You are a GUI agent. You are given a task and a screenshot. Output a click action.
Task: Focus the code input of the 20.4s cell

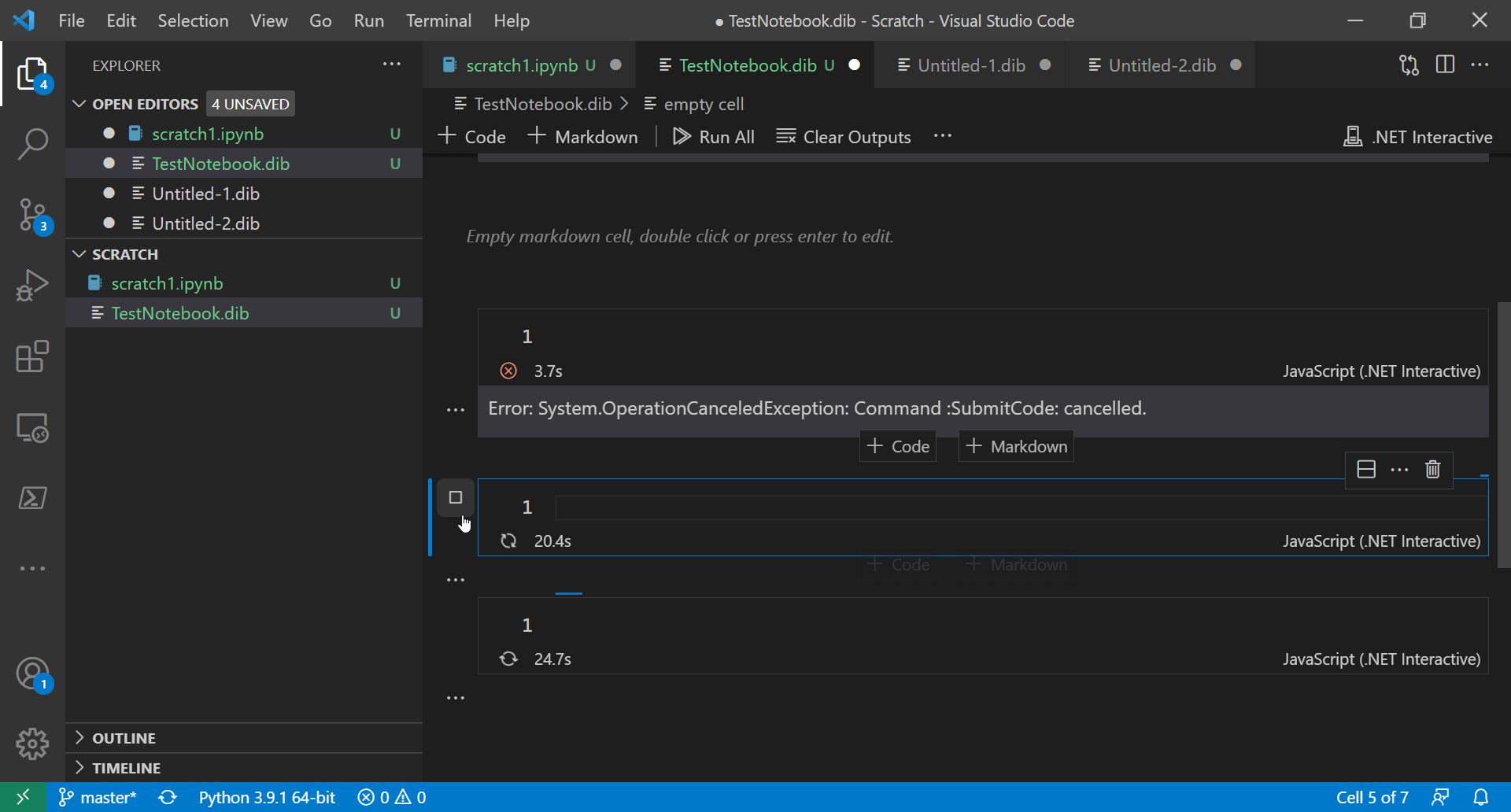(1021, 507)
